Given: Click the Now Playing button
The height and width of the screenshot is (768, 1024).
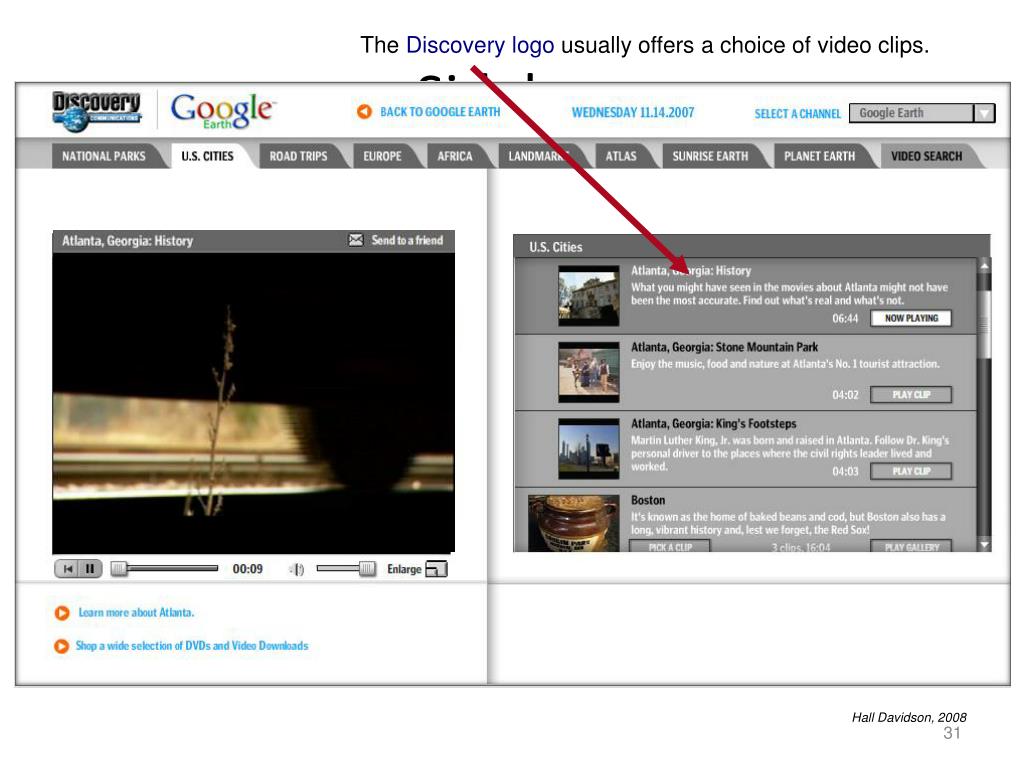Looking at the screenshot, I should point(911,318).
